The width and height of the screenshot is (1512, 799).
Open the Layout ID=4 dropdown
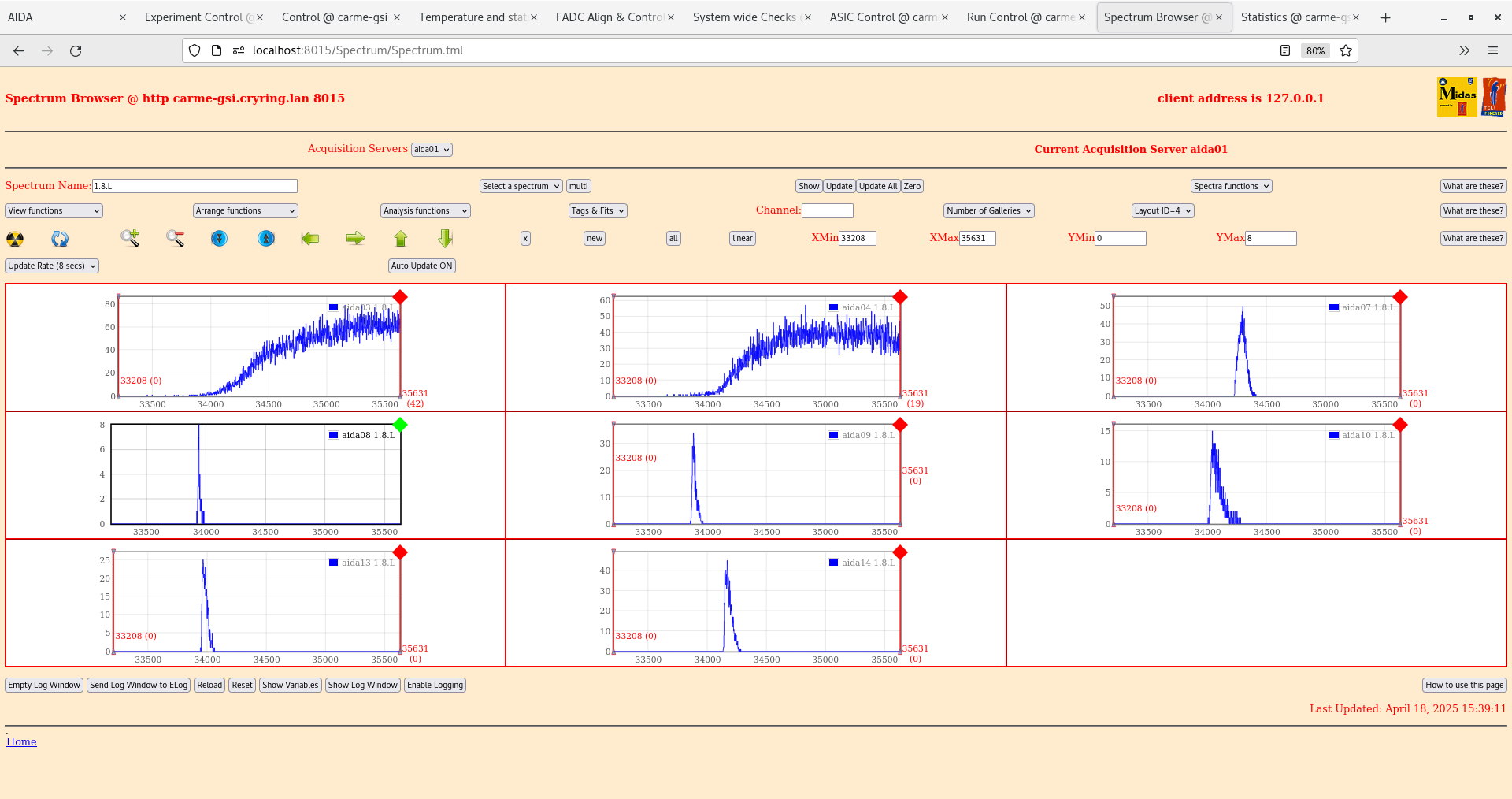1163,210
